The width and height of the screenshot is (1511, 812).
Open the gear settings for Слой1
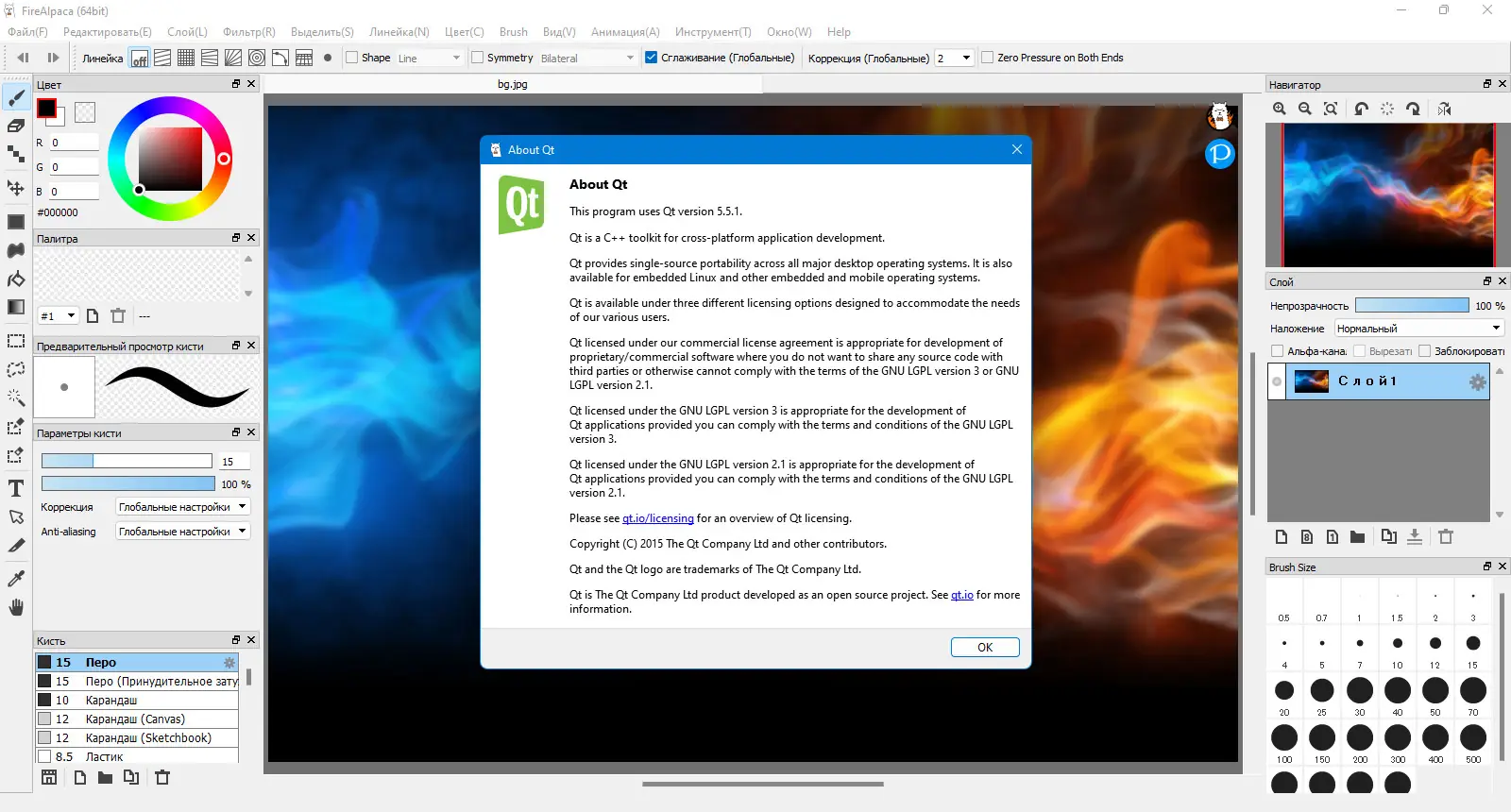click(x=1478, y=382)
